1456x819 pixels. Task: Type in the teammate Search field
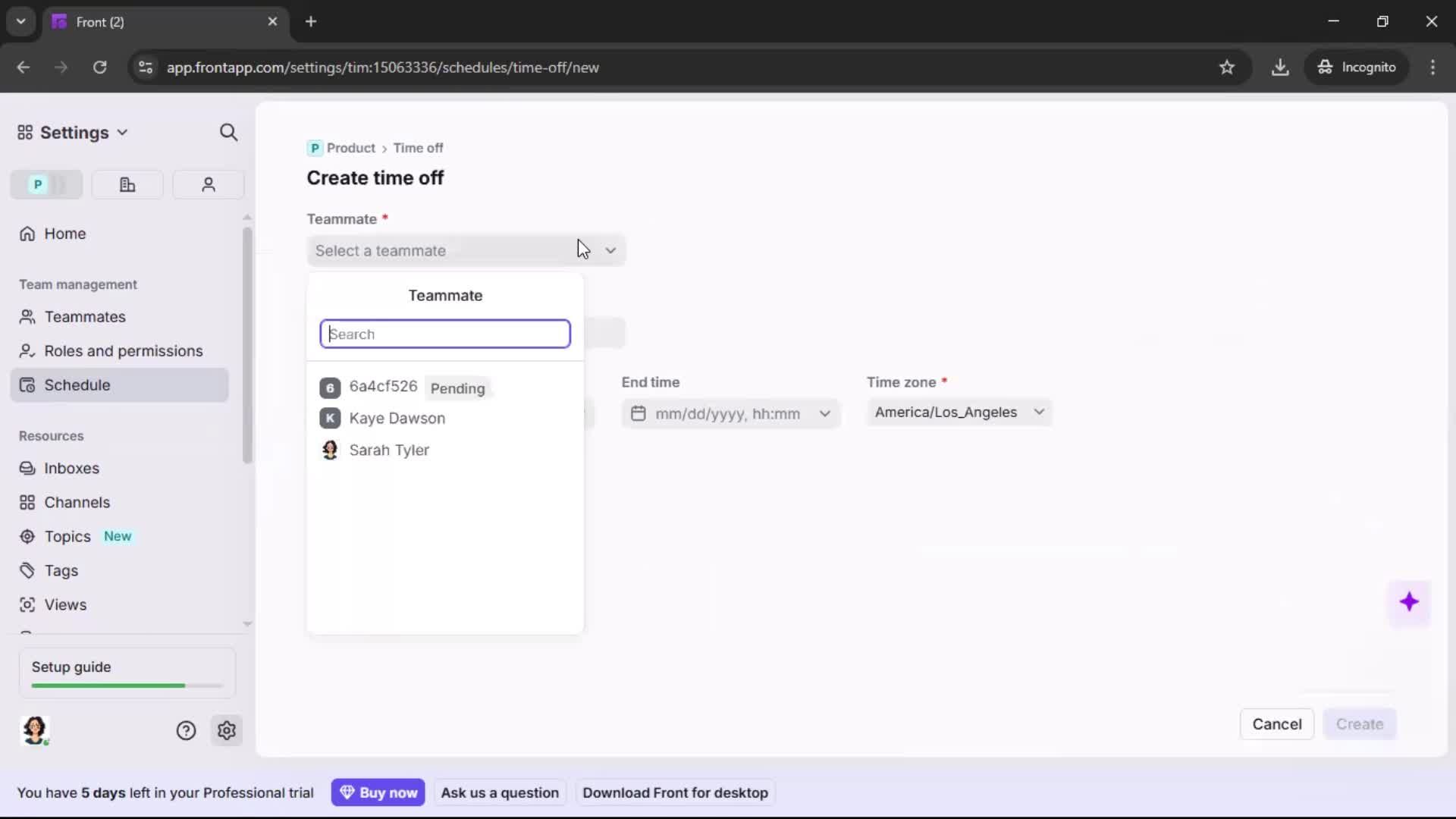[445, 334]
